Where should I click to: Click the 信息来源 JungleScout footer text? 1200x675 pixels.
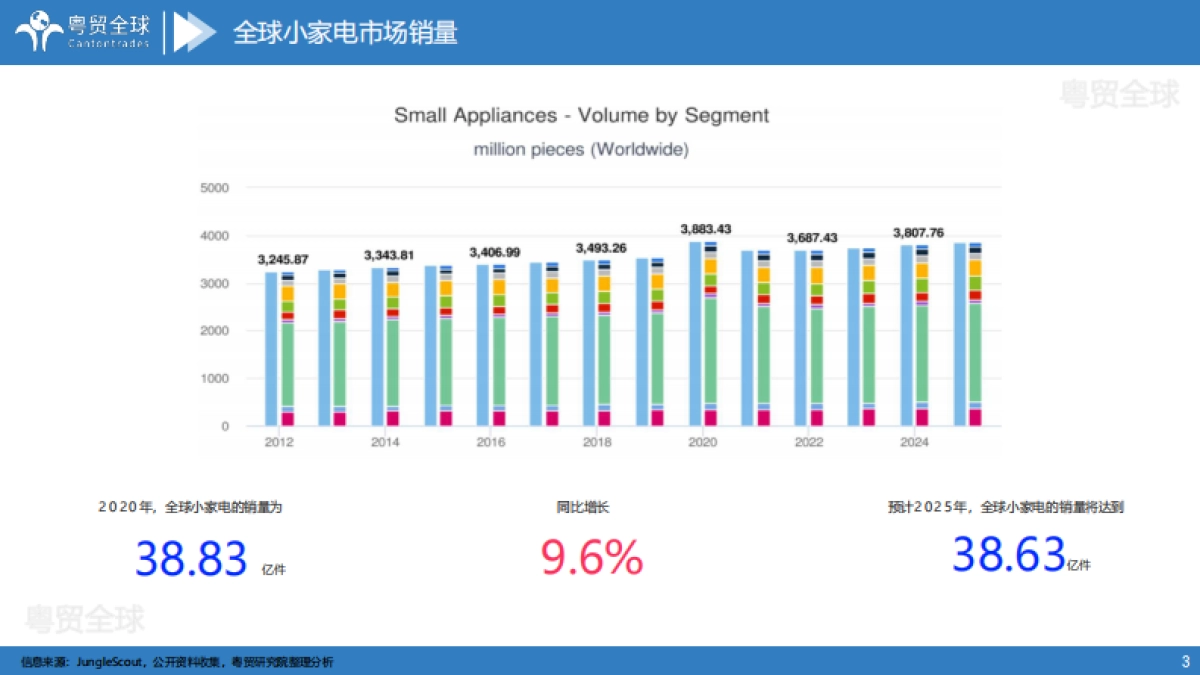pyautogui.click(x=178, y=661)
